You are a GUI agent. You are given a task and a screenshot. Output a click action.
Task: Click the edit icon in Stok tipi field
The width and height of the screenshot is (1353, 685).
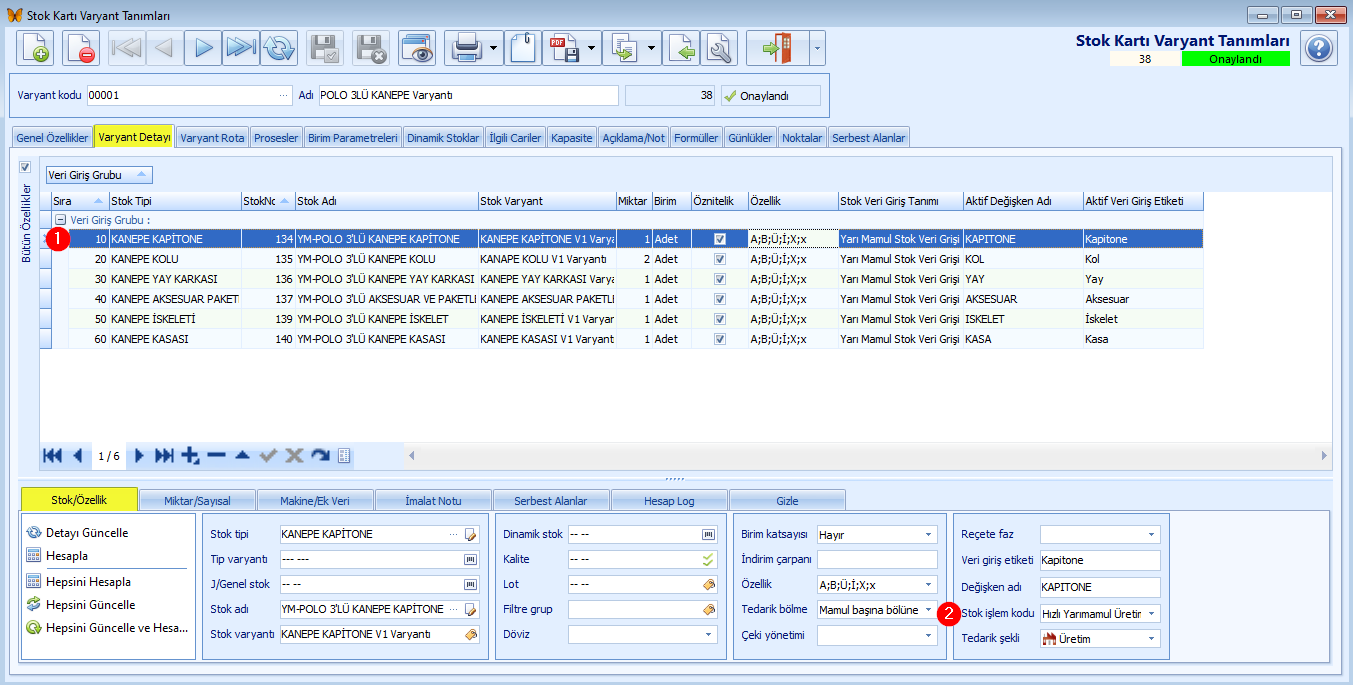(471, 534)
